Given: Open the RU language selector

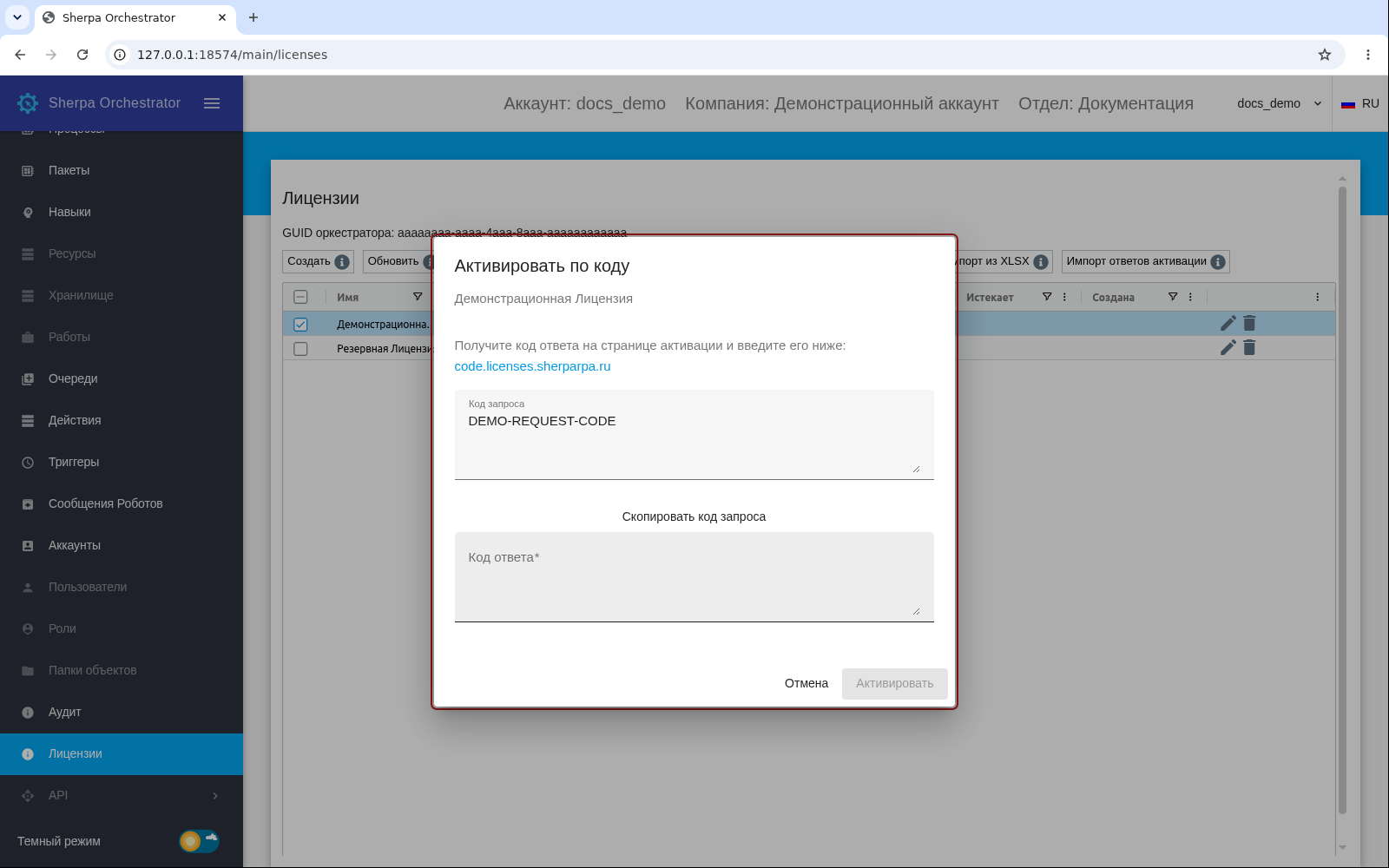Looking at the screenshot, I should [x=1360, y=103].
